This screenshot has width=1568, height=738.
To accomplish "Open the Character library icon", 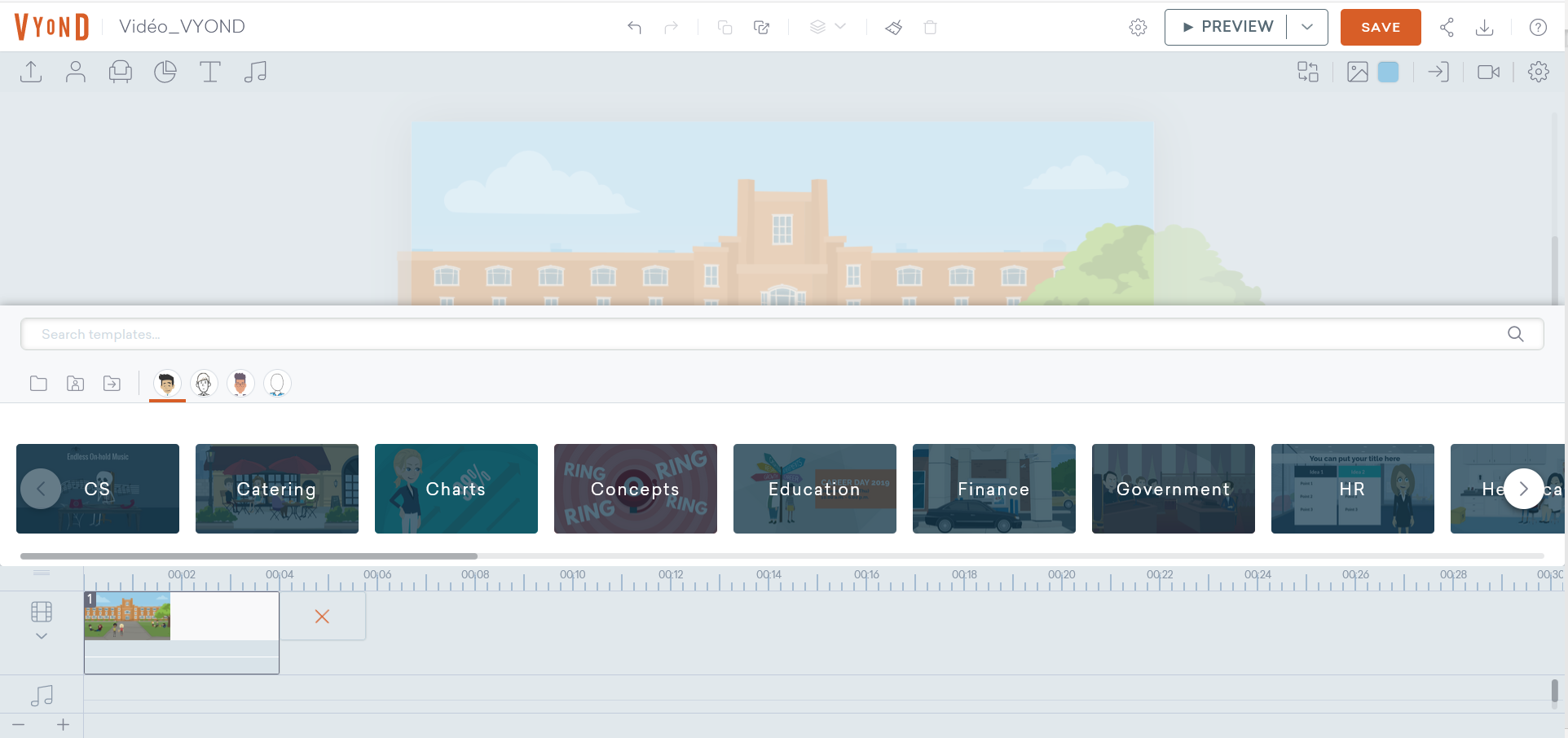I will 76,72.
